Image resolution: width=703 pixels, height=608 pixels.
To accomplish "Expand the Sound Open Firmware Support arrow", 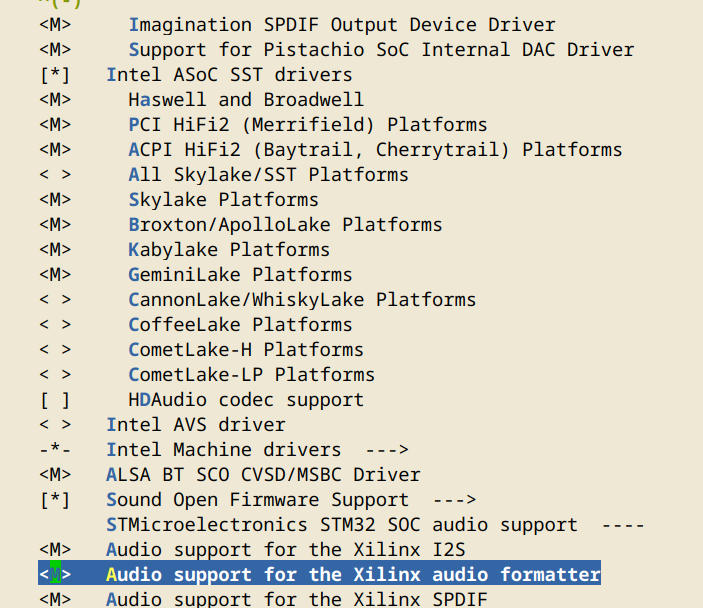I will click(x=454, y=500).
